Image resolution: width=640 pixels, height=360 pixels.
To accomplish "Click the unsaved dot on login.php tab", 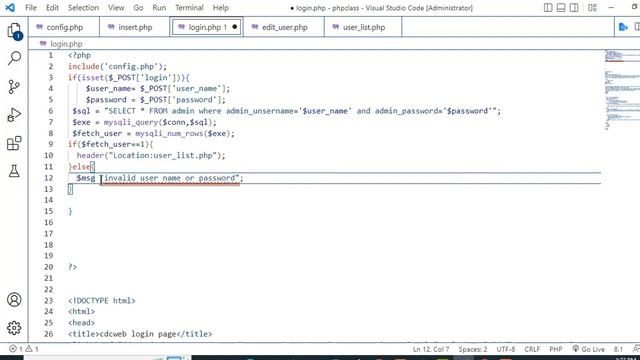I will [x=235, y=27].
